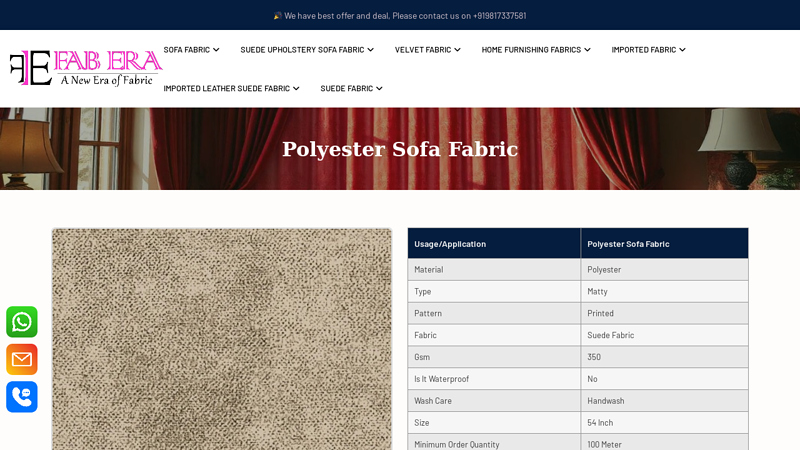The height and width of the screenshot is (450, 800).
Task: Open HOME FURNISHING FABRICS menu item
Action: click(531, 49)
